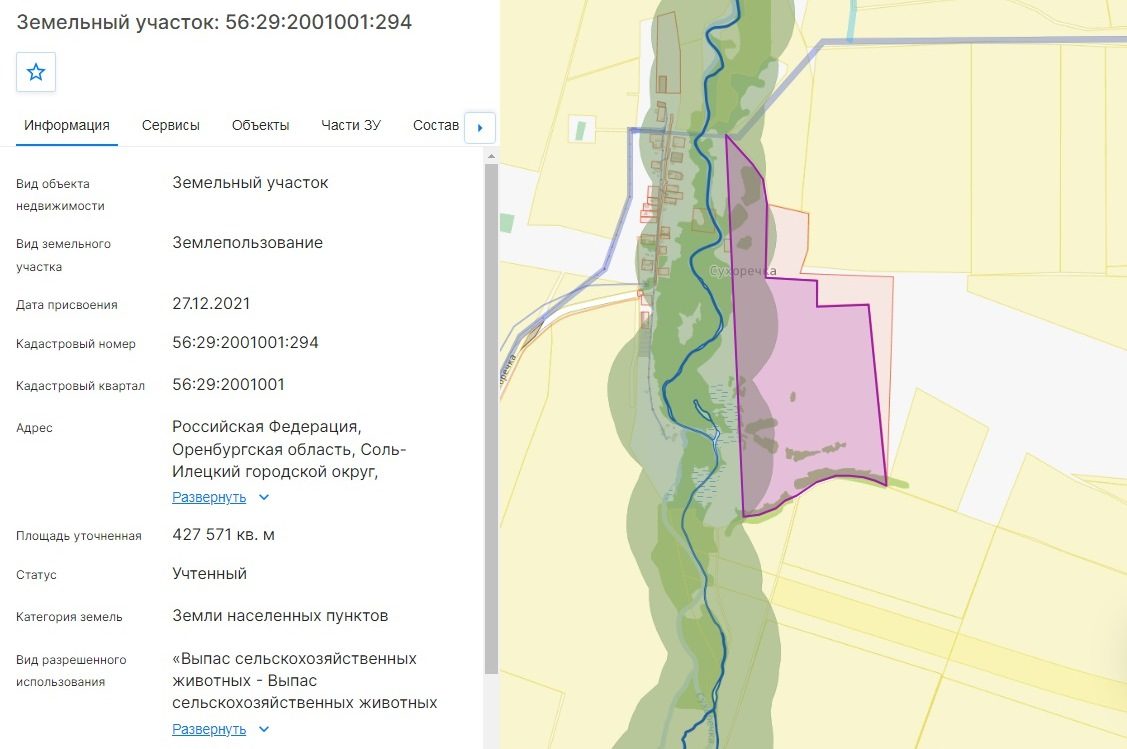Viewport: 1127px width, 749px height.
Task: Click cadastral quarter value 56:29:2001001
Action: [x=228, y=385]
